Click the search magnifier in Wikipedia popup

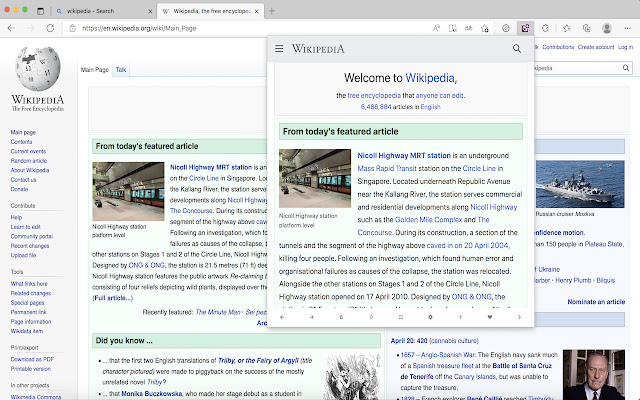click(517, 48)
